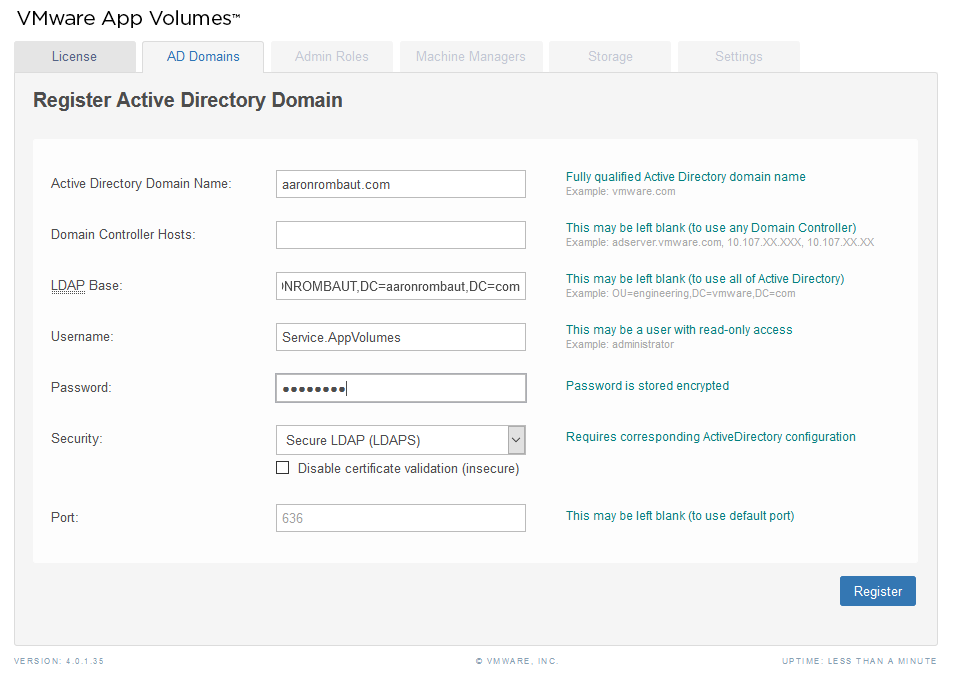Click the Password input box
Screen dimensions: 954x684
click(x=400, y=388)
